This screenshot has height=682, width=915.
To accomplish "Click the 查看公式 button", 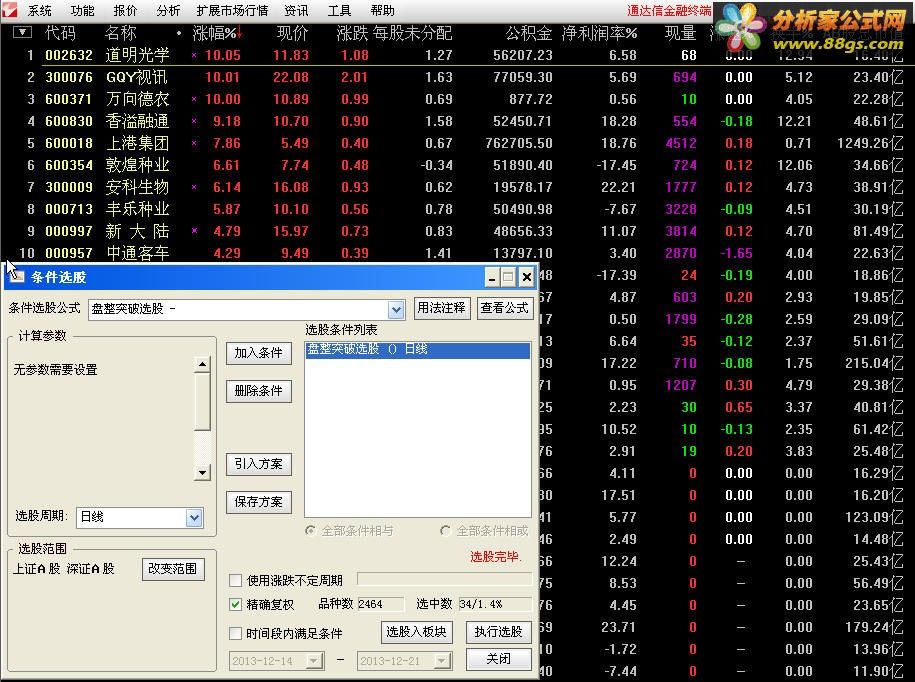I will click(504, 307).
